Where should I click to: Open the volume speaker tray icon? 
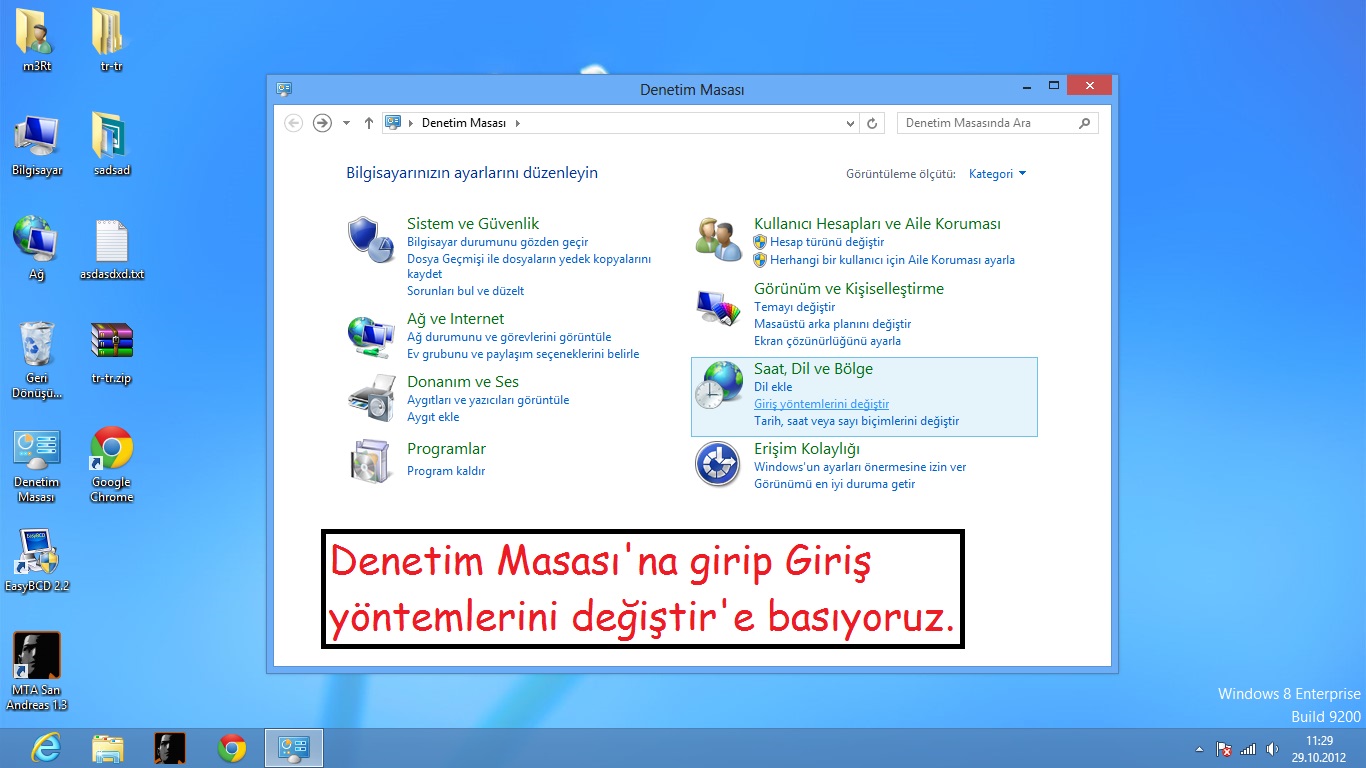tap(1272, 749)
